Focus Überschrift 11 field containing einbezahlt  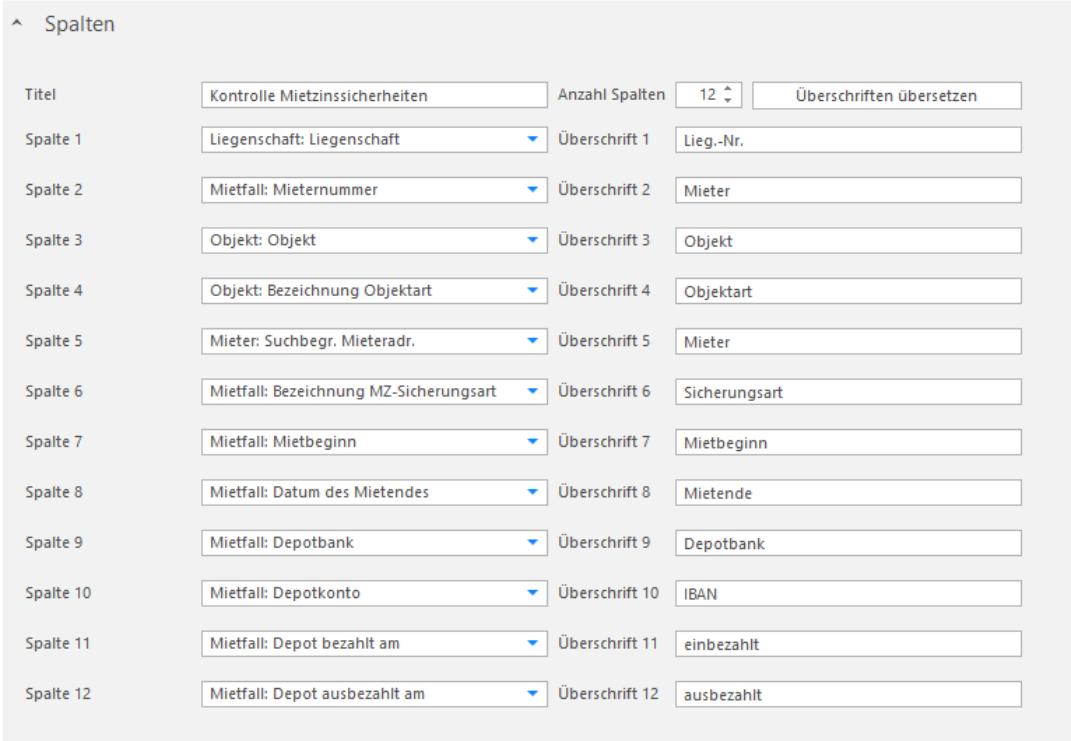(x=848, y=644)
